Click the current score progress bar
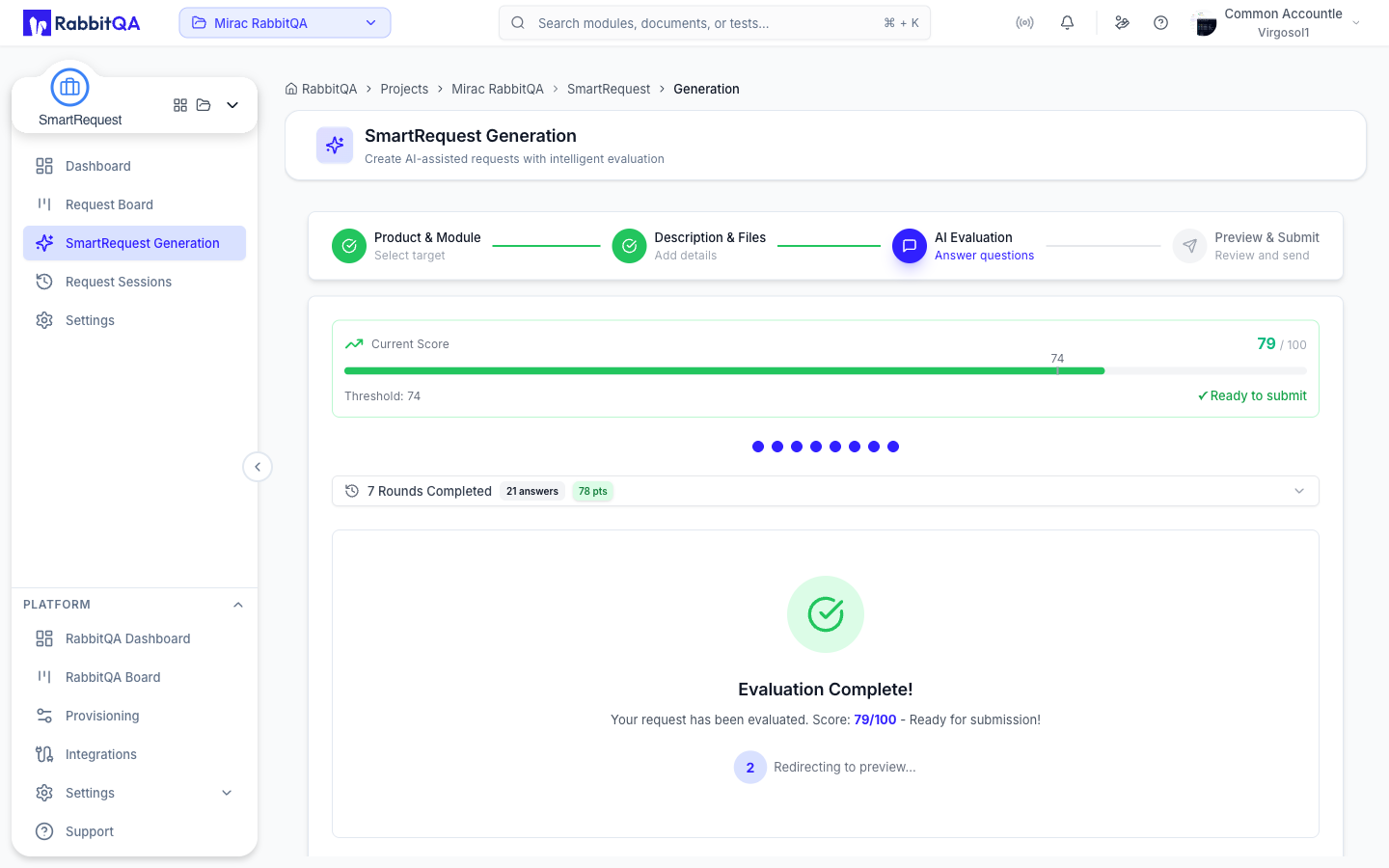Image resolution: width=1389 pixels, height=868 pixels. pos(826,371)
